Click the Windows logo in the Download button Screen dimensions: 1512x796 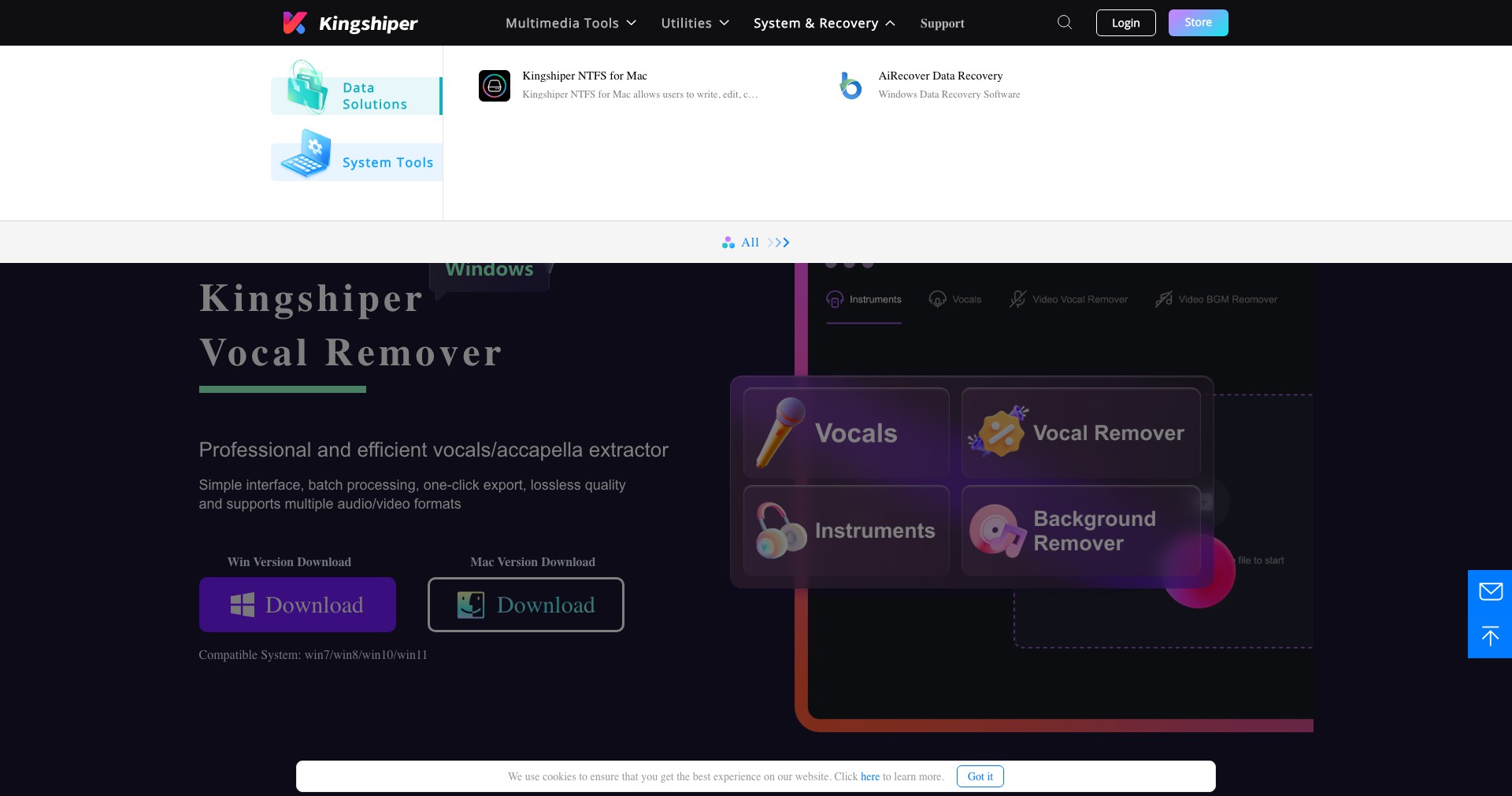(243, 605)
